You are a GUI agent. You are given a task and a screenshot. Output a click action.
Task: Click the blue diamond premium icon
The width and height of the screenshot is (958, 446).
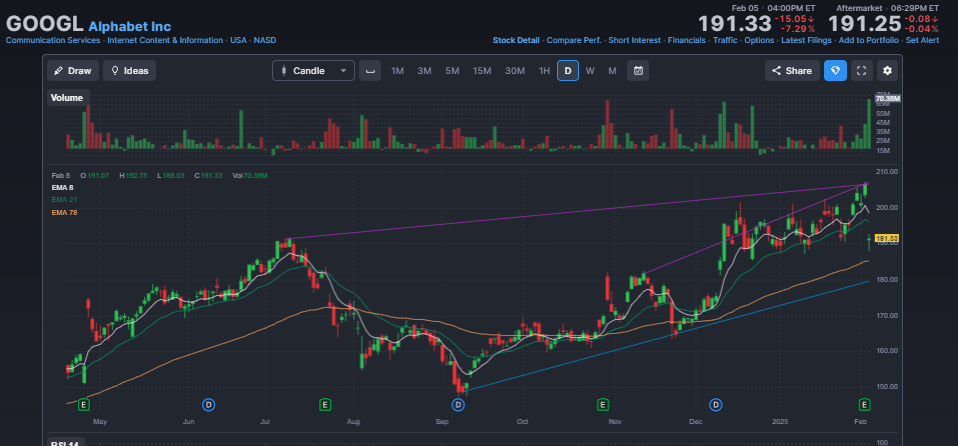[x=835, y=71]
